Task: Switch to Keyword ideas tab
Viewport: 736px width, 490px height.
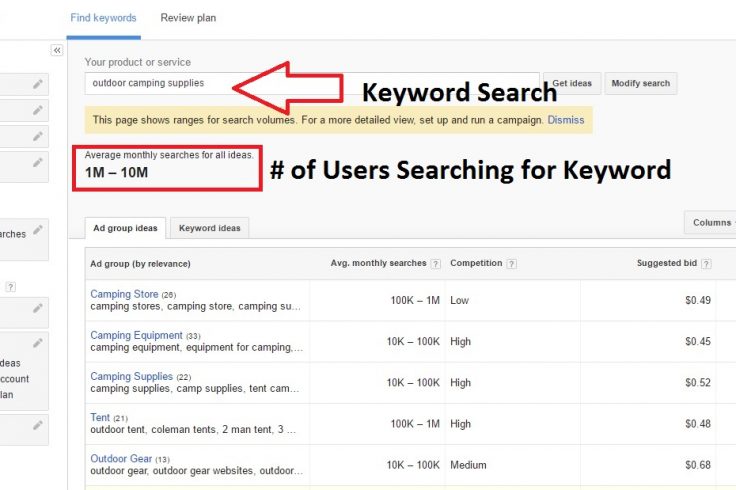Action: [x=209, y=228]
